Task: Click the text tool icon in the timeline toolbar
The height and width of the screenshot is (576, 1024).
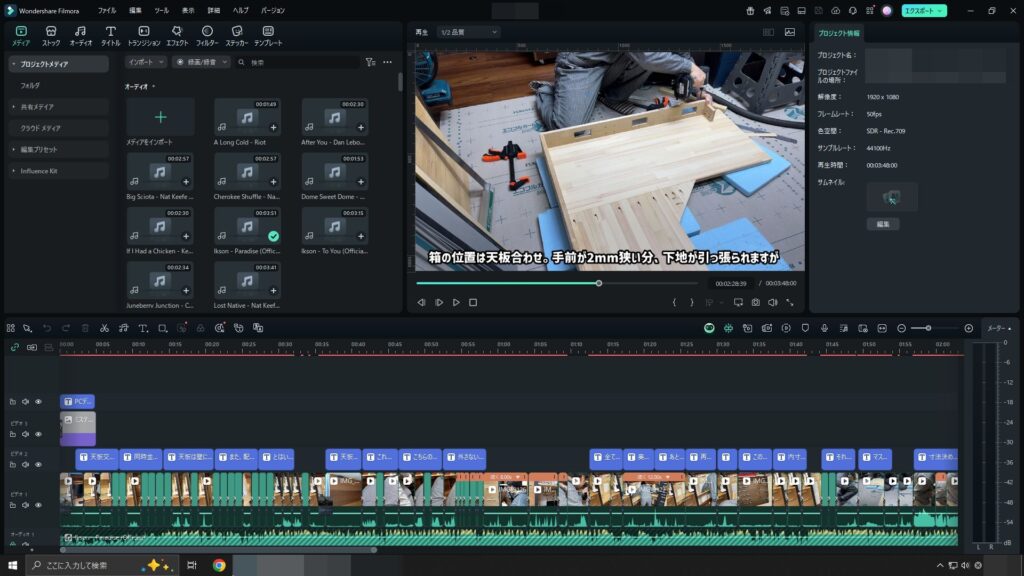Action: click(x=143, y=328)
